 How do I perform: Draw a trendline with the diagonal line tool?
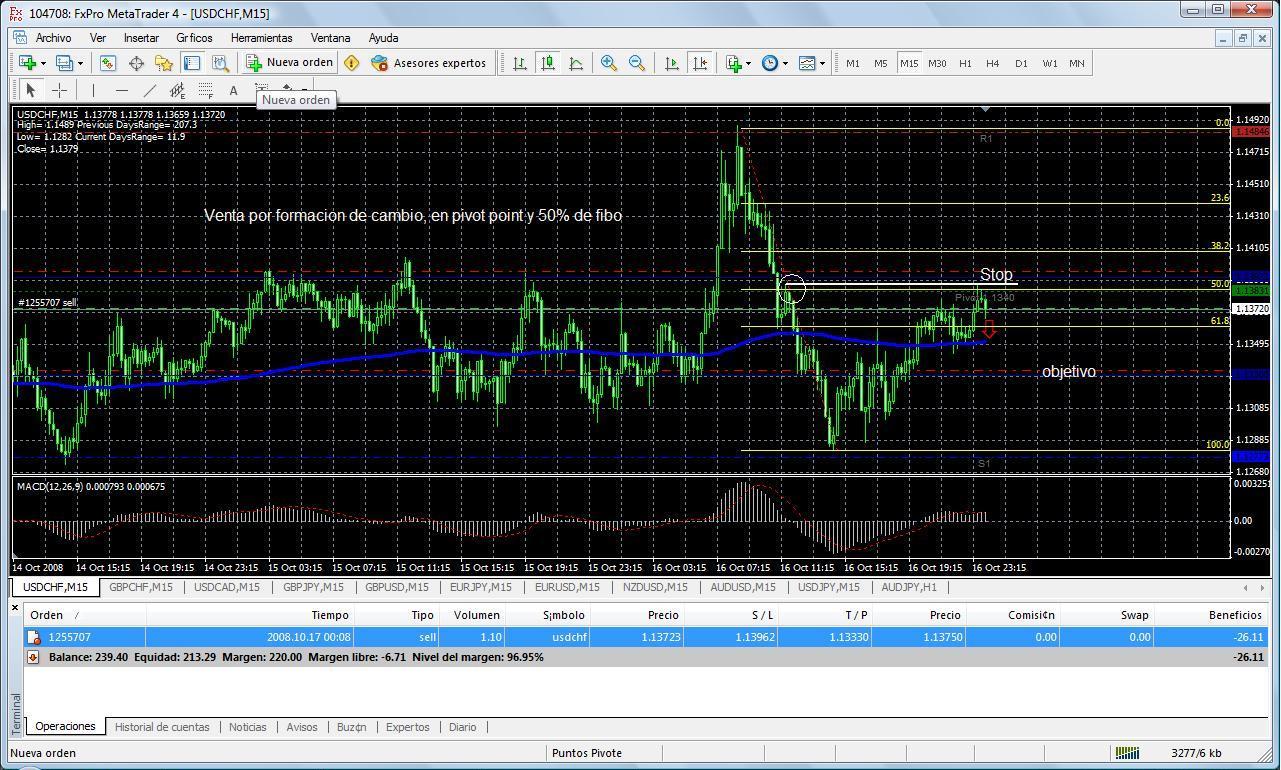pyautogui.click(x=149, y=90)
